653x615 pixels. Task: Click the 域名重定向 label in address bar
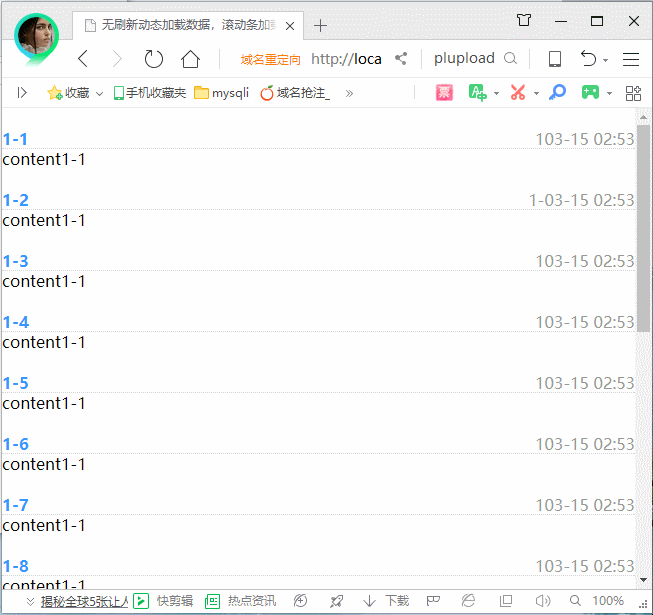coord(270,60)
